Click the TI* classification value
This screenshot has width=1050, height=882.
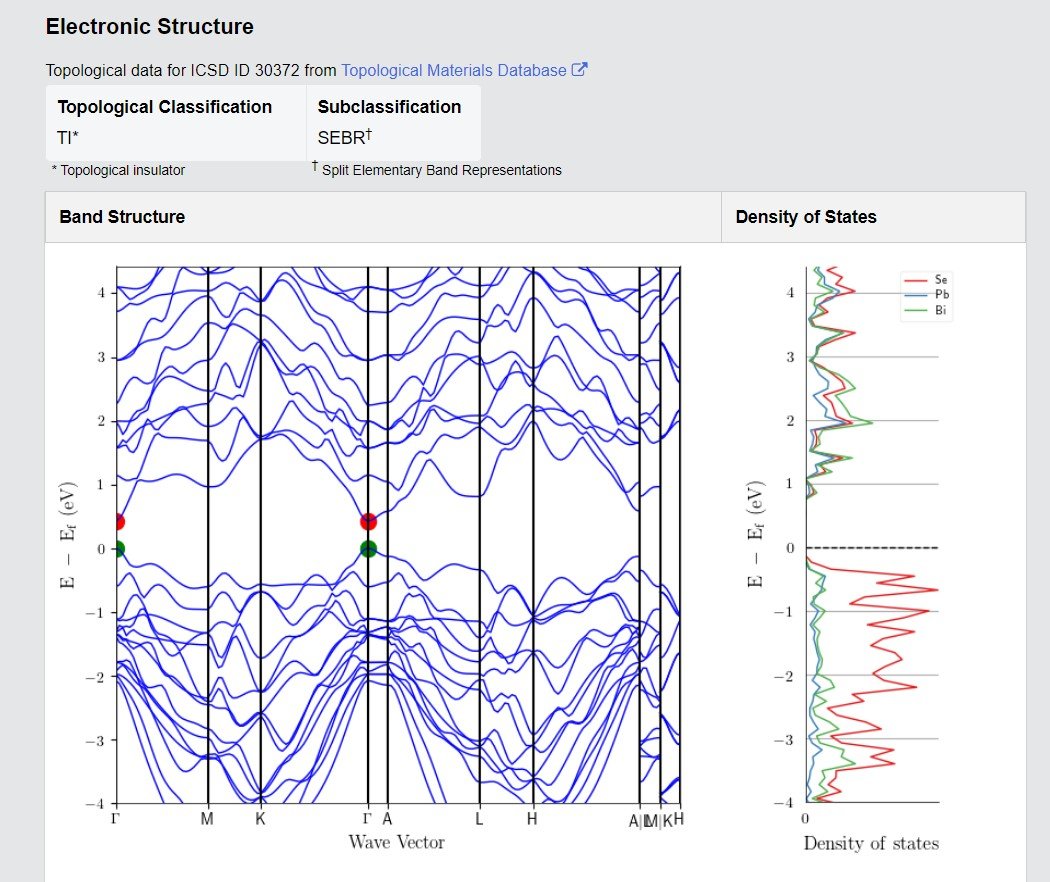pos(68,138)
